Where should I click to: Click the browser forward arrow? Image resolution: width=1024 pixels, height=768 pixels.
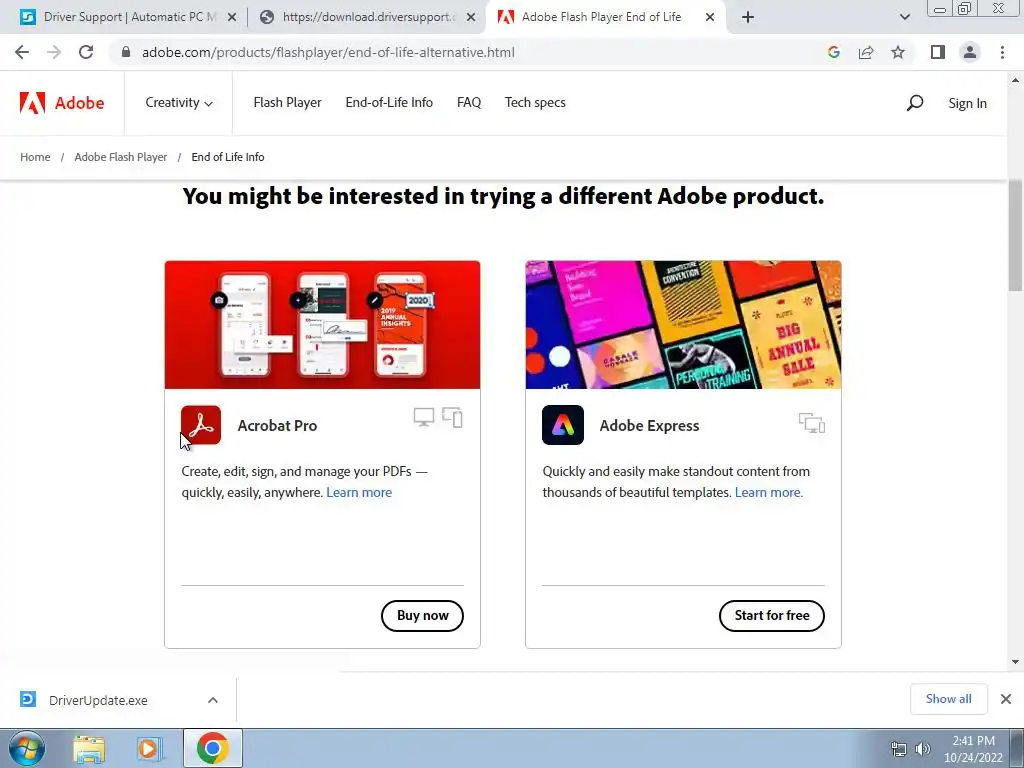click(54, 52)
